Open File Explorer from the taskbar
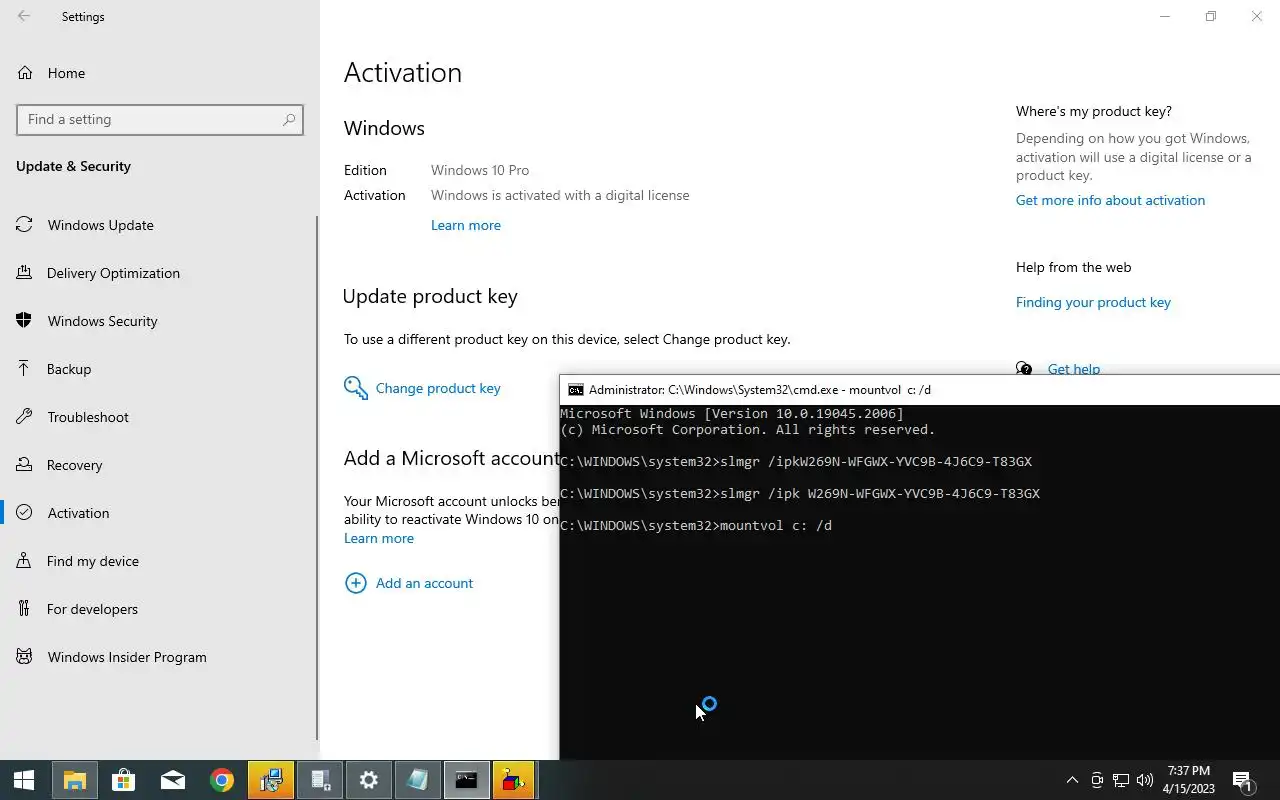 pyautogui.click(x=75, y=780)
